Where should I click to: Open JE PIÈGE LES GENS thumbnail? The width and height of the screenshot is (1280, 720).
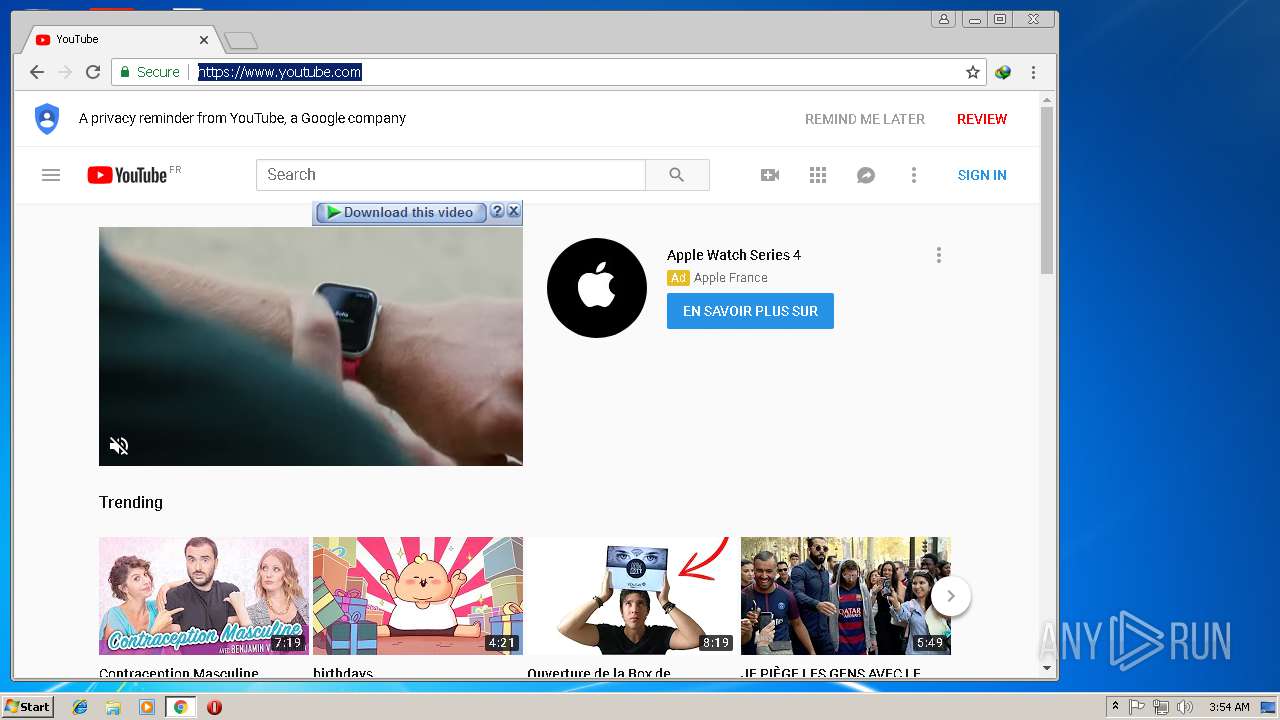tap(846, 596)
